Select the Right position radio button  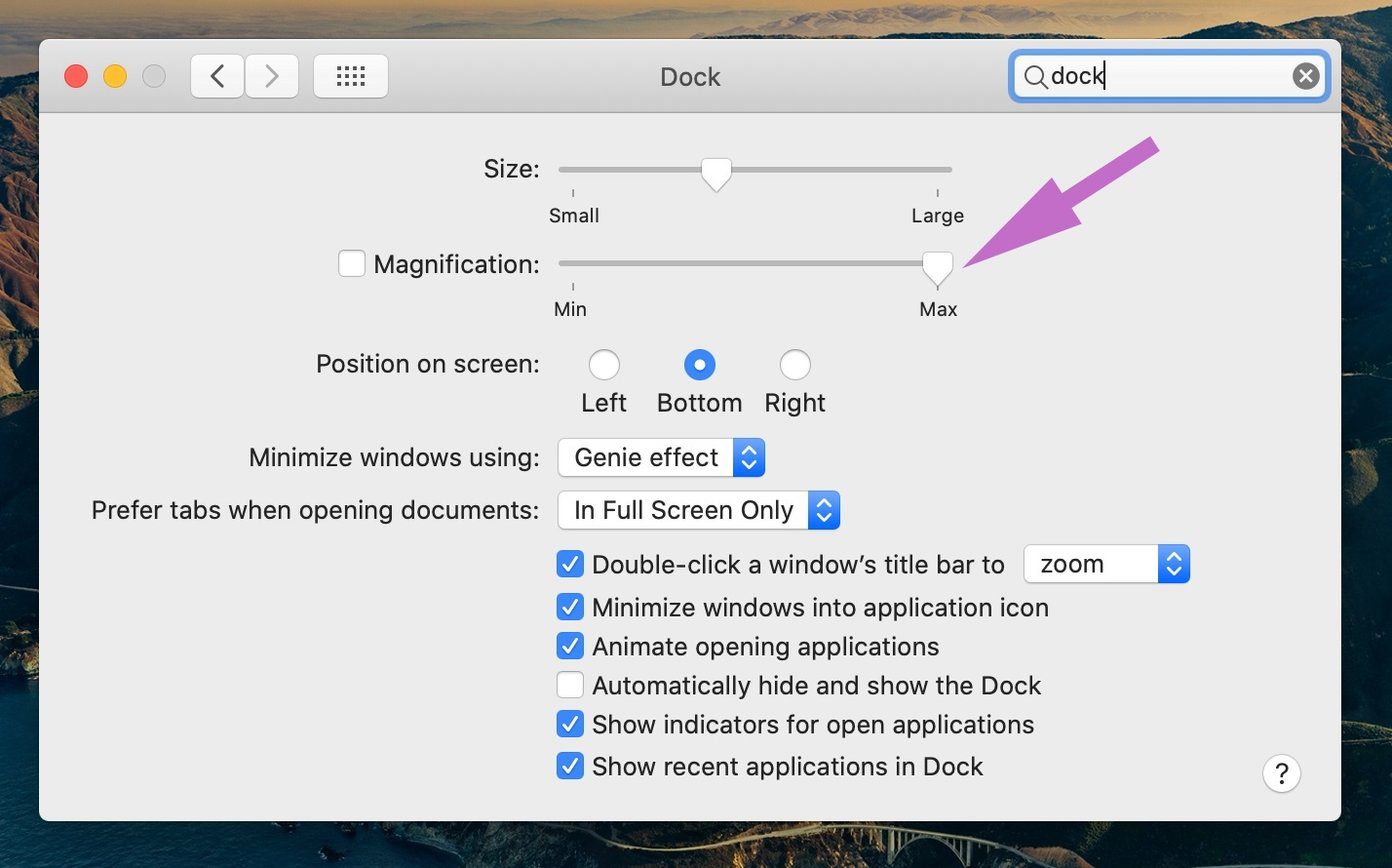[x=795, y=365]
